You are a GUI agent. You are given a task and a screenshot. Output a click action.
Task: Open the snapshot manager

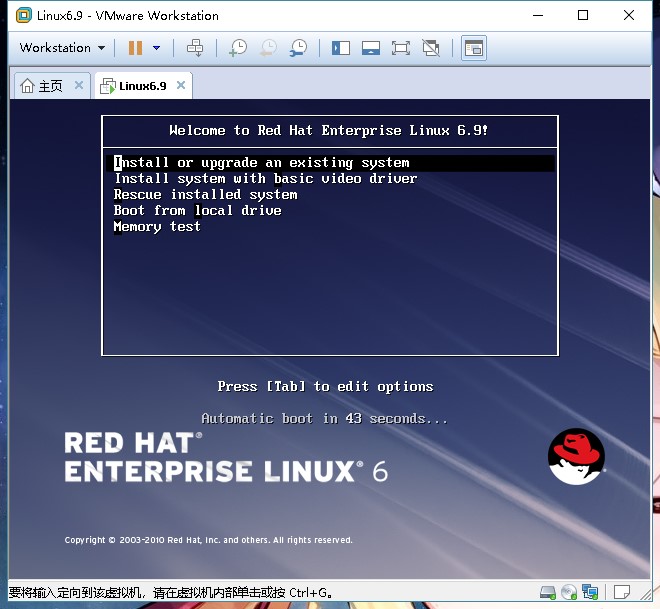coord(298,48)
